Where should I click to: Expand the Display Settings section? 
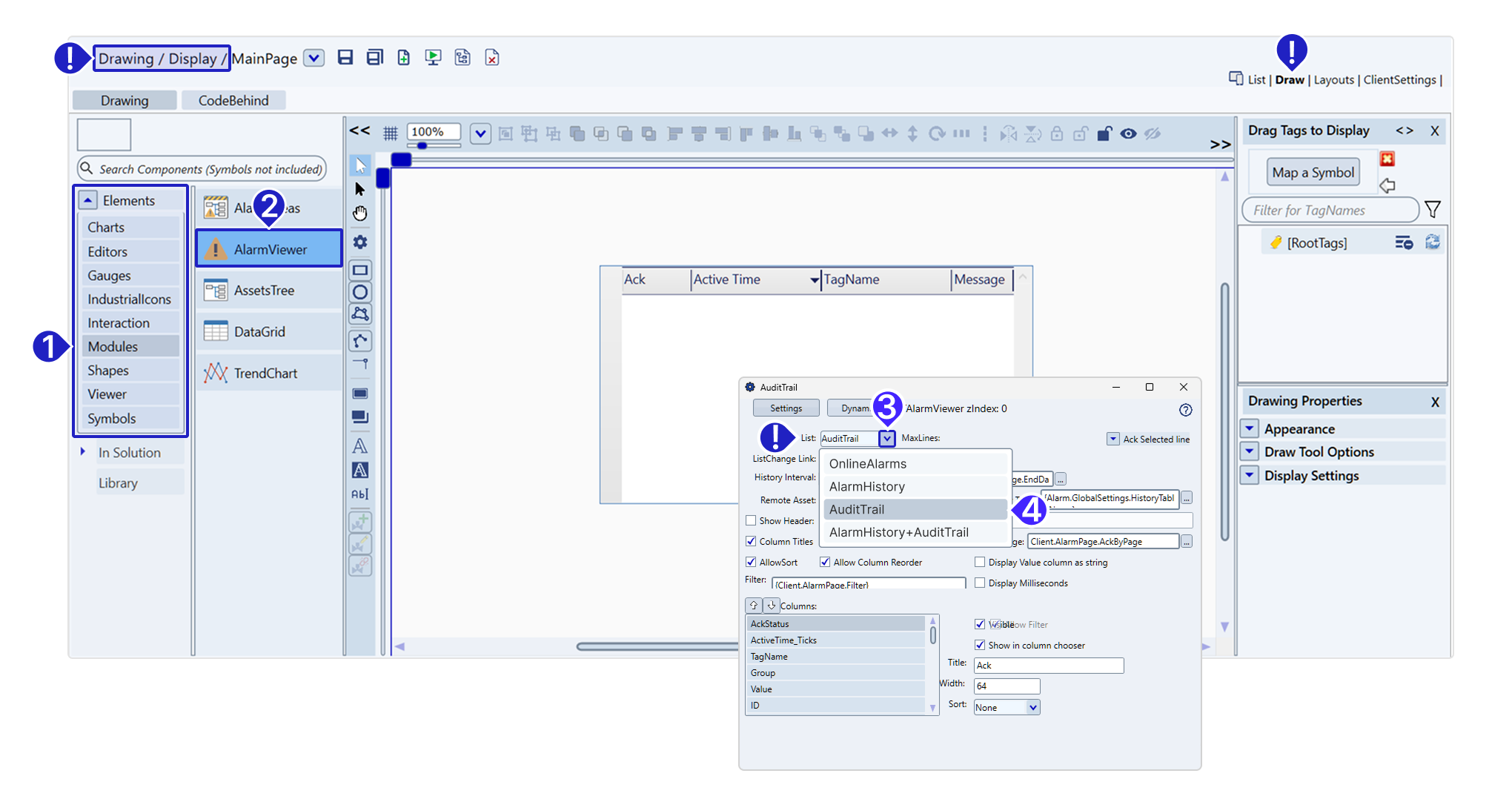pyautogui.click(x=1250, y=475)
